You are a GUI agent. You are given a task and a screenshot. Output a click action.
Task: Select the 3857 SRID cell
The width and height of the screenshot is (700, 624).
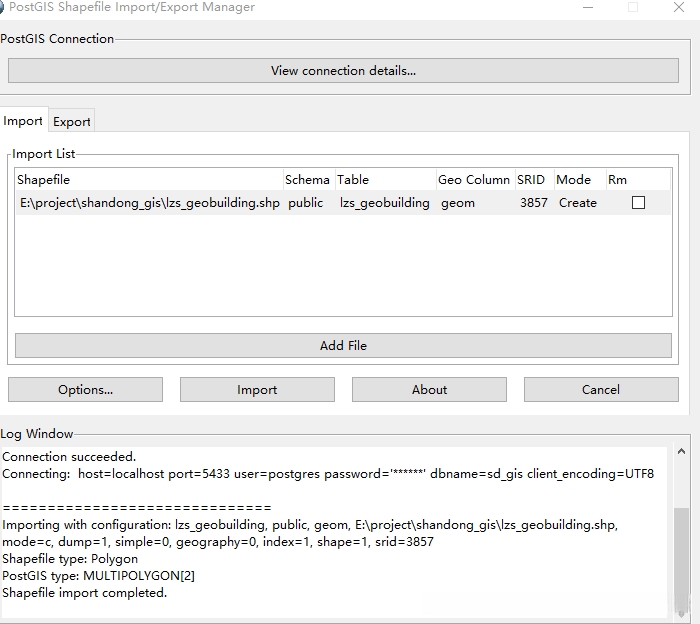pyautogui.click(x=534, y=203)
